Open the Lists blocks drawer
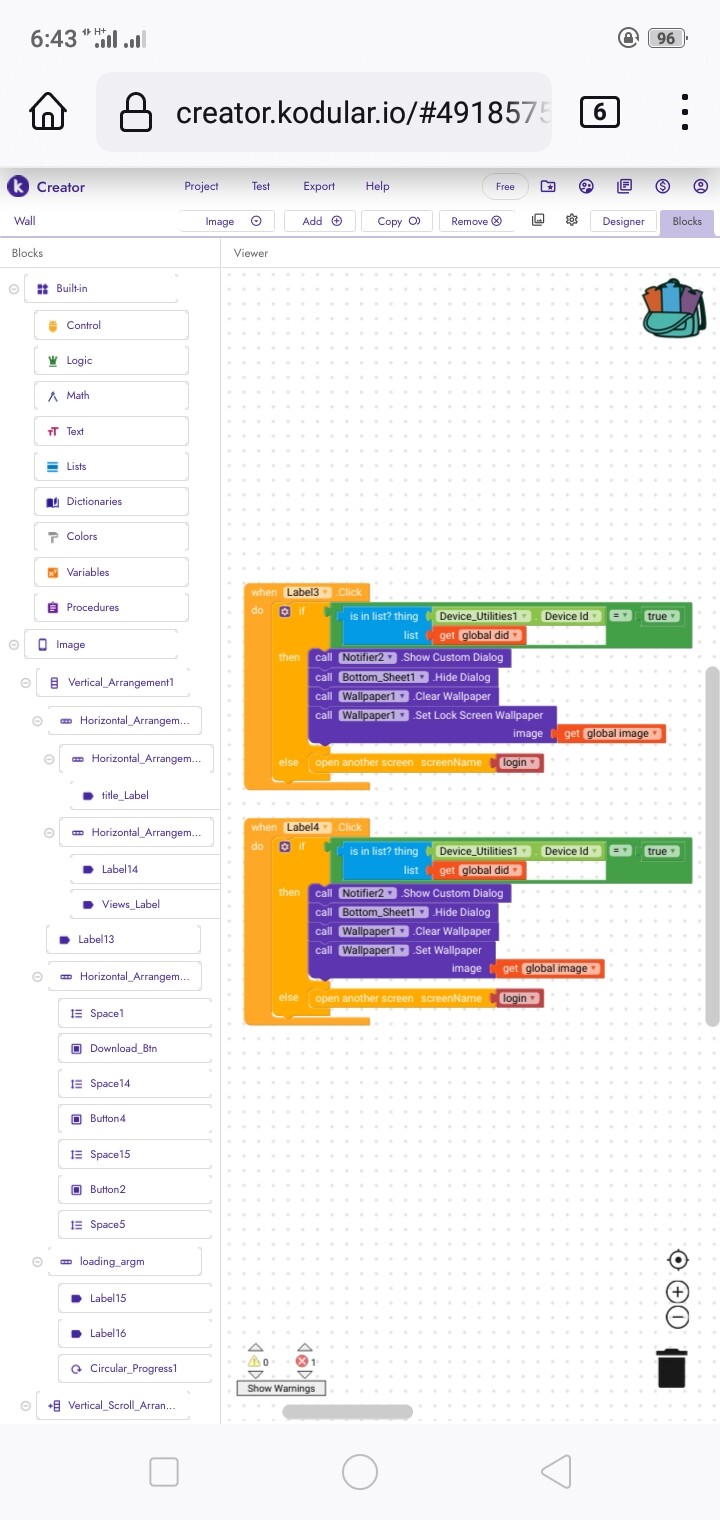Image resolution: width=720 pixels, height=1520 pixels. click(111, 466)
